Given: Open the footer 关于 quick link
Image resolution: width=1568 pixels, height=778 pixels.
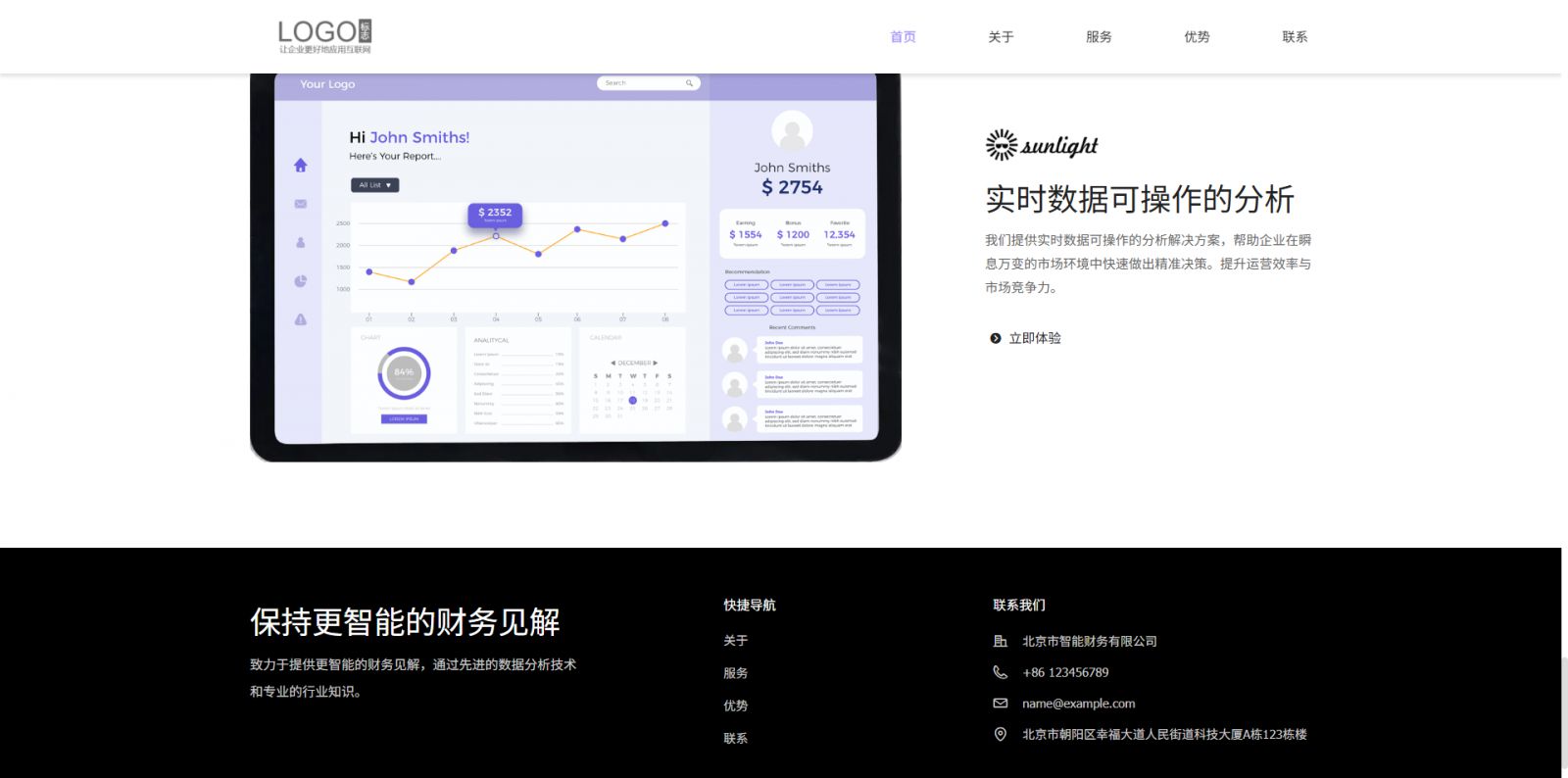Looking at the screenshot, I should point(736,641).
